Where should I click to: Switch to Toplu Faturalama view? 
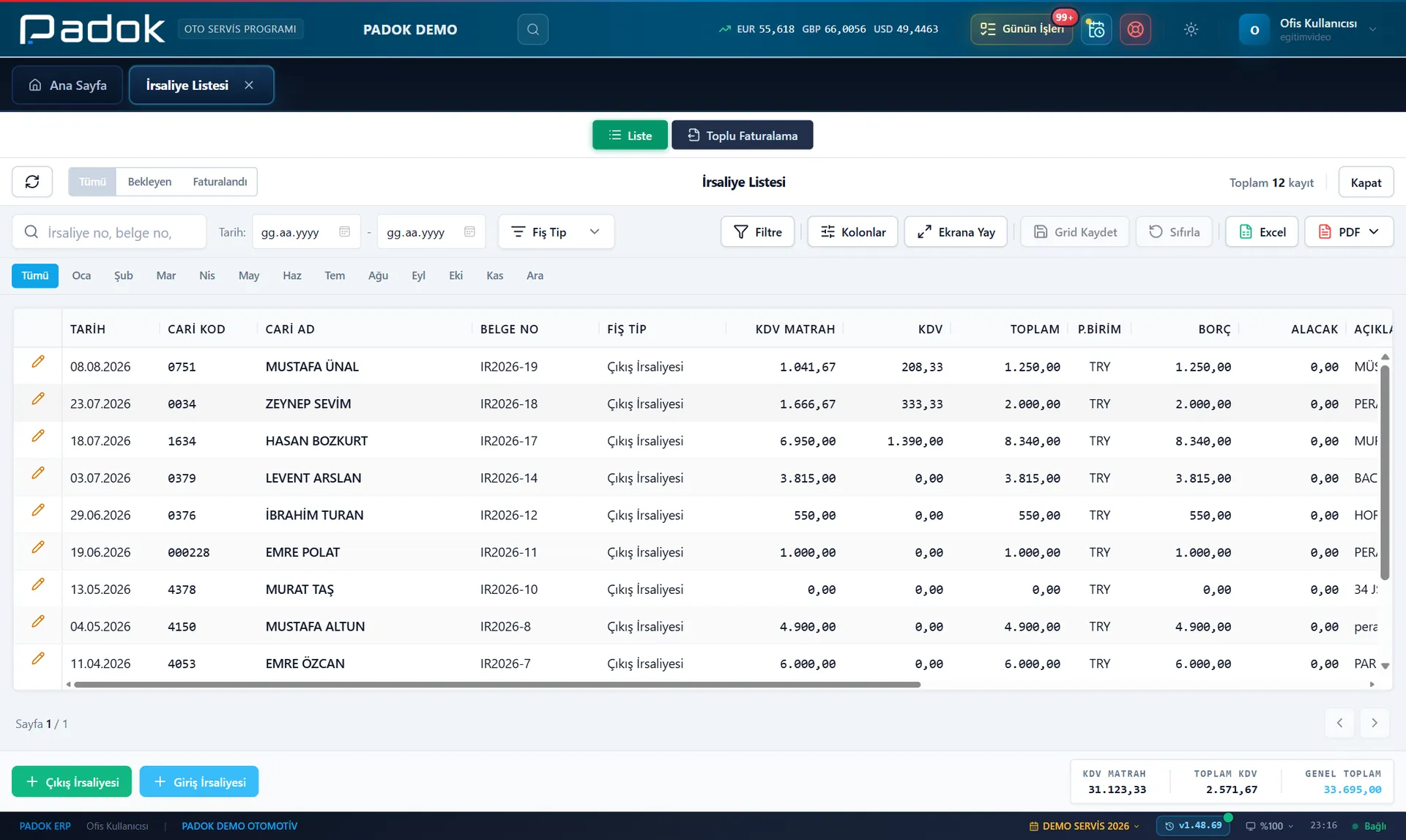[x=742, y=135]
